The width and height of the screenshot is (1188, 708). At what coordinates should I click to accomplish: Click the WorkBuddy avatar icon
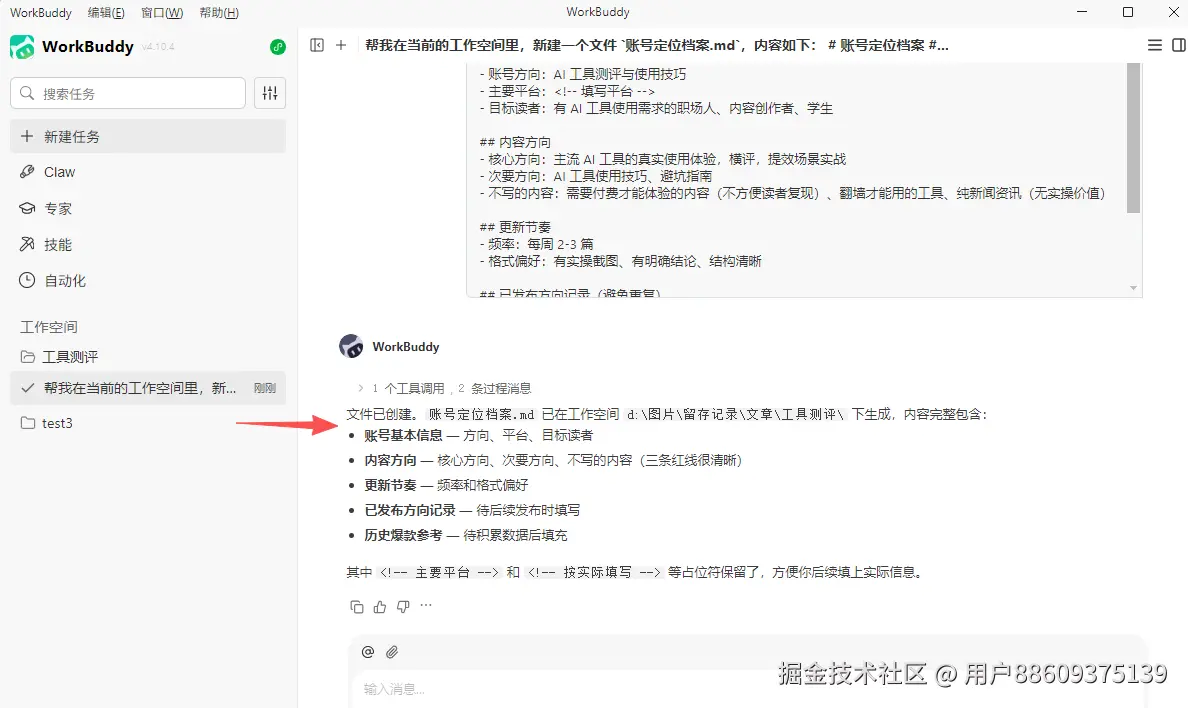click(x=351, y=346)
